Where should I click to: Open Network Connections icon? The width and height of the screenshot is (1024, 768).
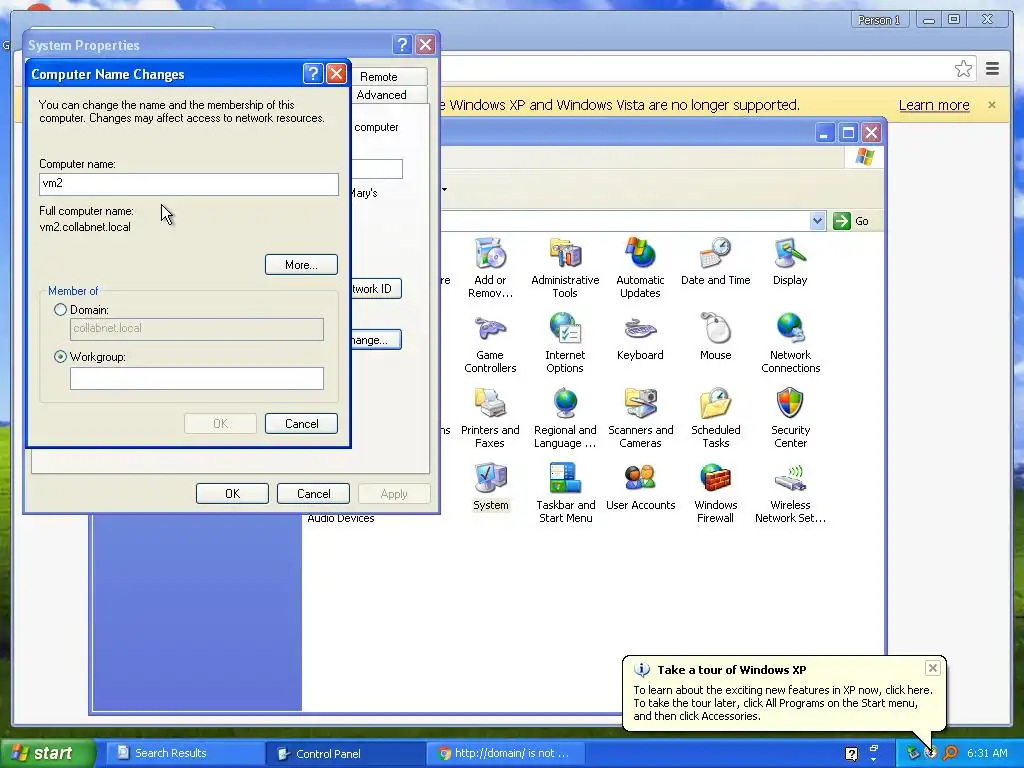click(x=790, y=343)
